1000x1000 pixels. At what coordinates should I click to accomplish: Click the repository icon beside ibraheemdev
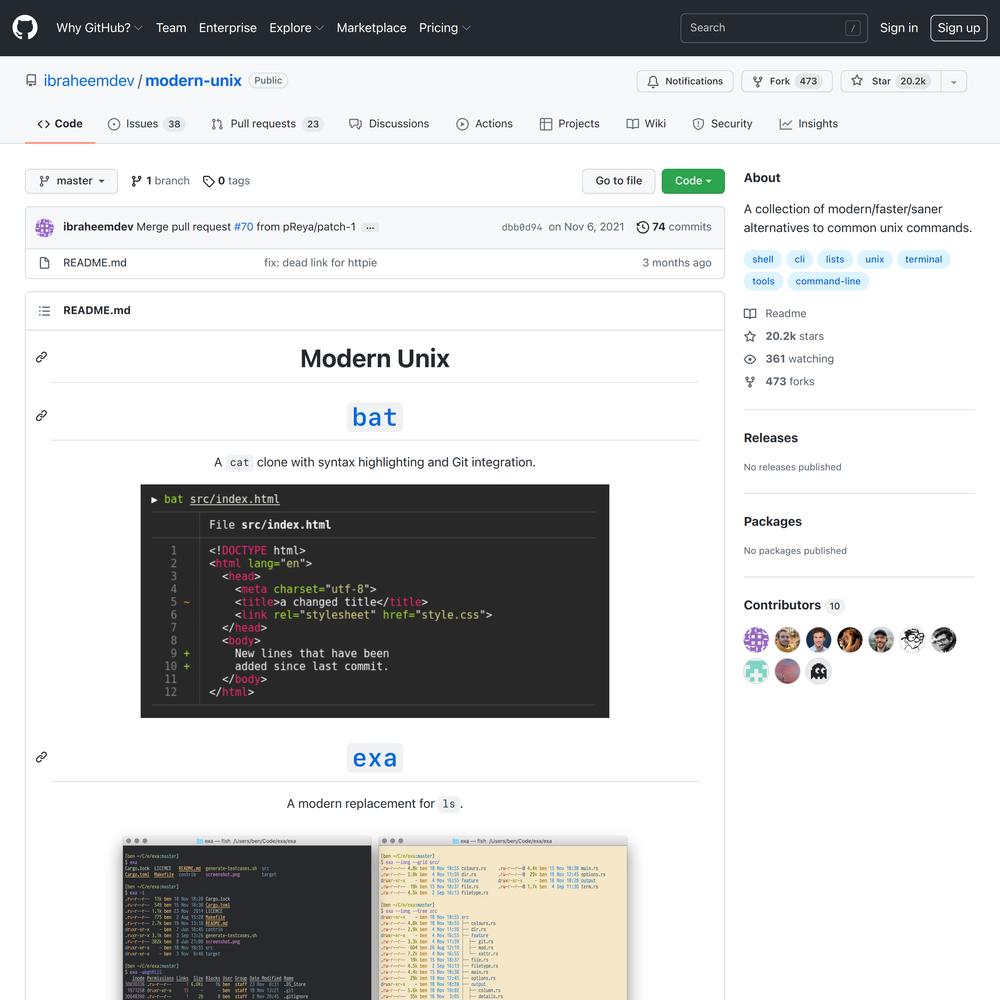coord(31,80)
